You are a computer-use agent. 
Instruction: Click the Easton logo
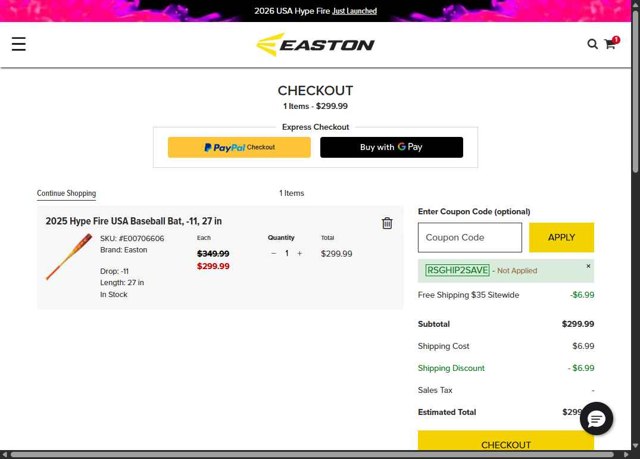pos(315,44)
